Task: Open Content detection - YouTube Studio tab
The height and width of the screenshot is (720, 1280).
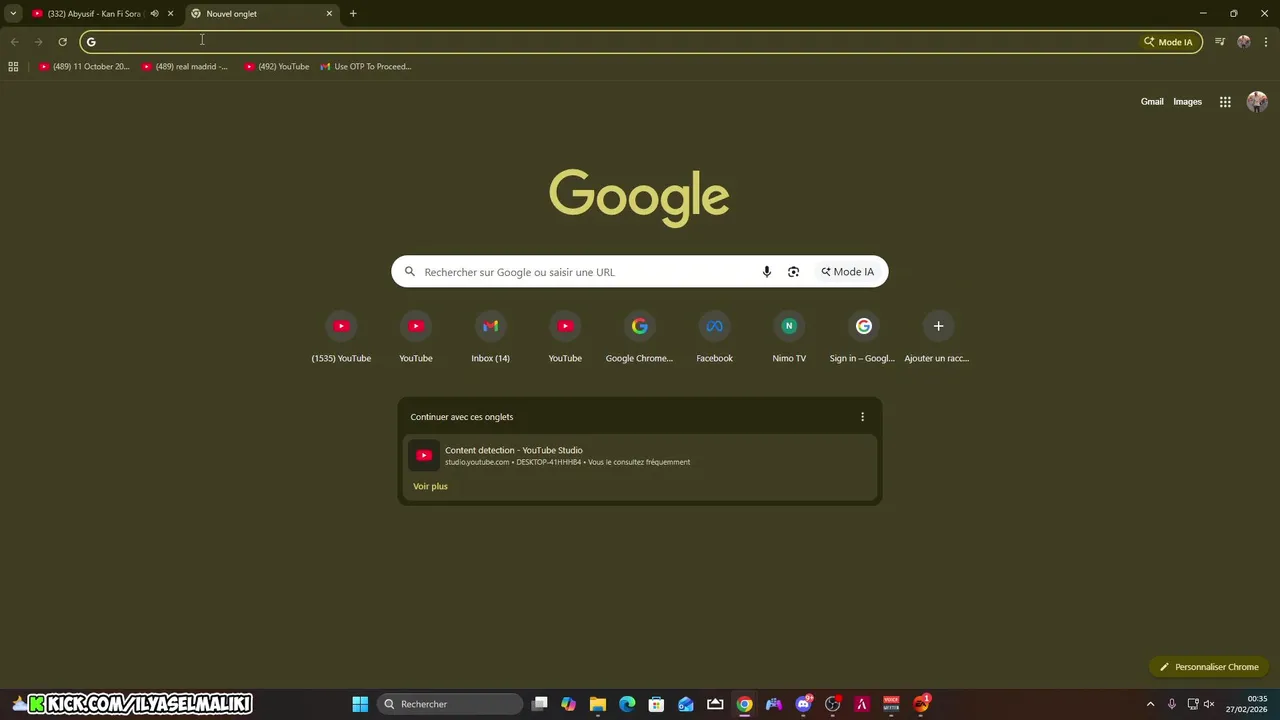Action: pos(640,456)
